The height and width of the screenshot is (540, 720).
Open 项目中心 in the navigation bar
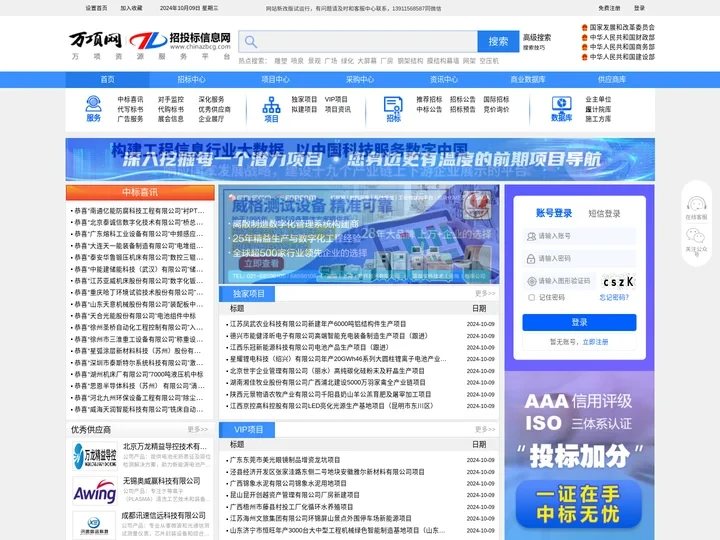[x=276, y=79]
